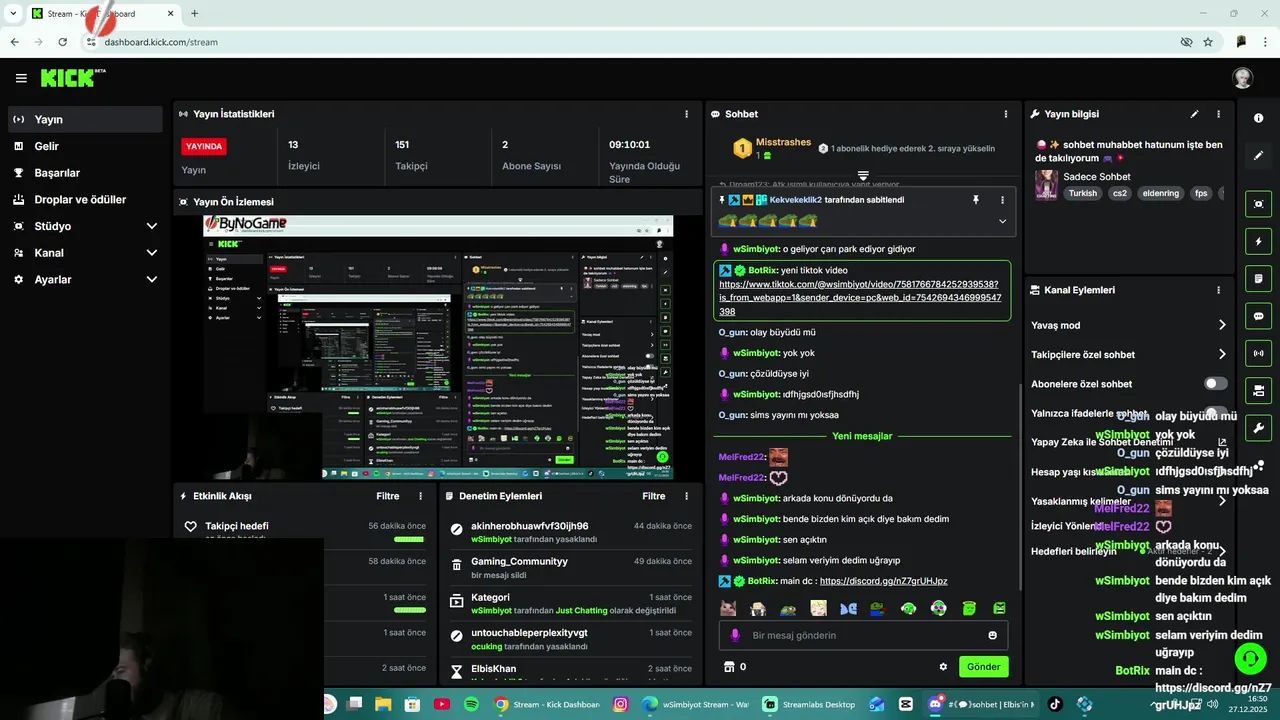Open the info icon in right sidebar
This screenshot has height=720, width=1280.
(1258, 118)
